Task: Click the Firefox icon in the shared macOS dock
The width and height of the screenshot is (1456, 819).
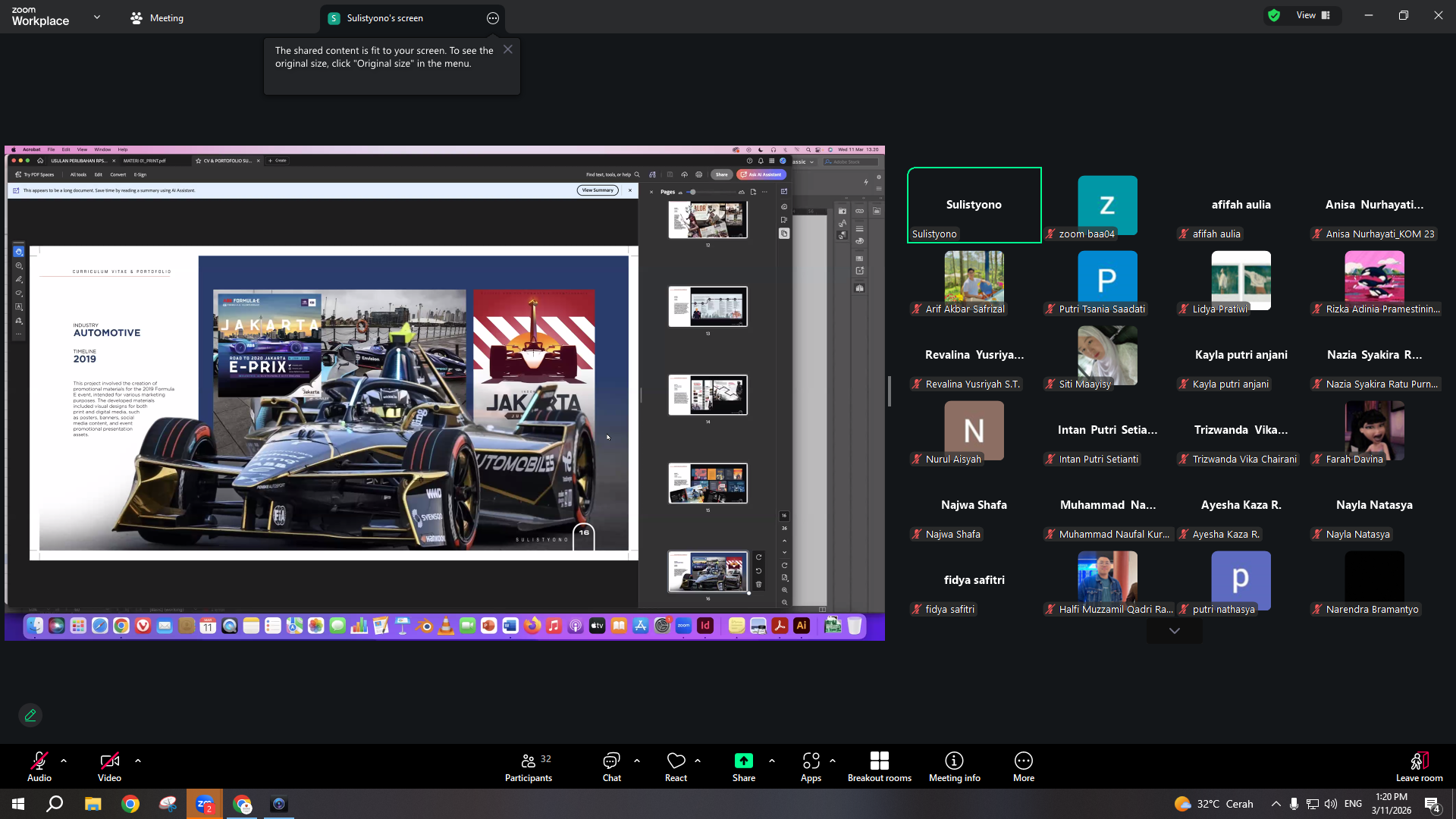Action: pos(532,626)
